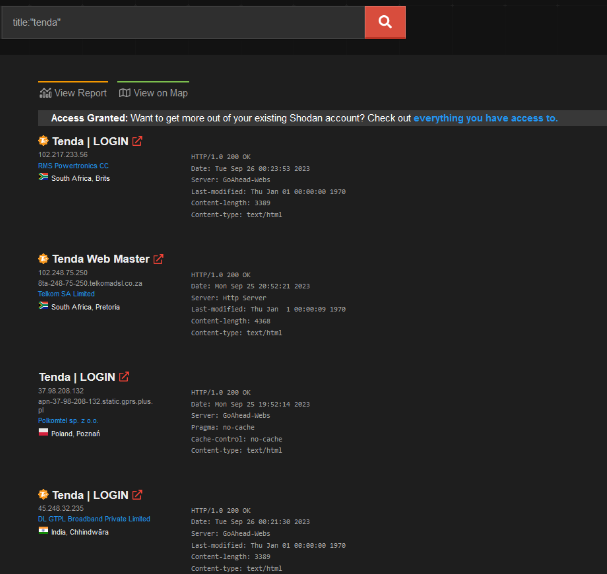Open external link icon for Tenda Web Master
The height and width of the screenshot is (574, 607).
point(158,259)
